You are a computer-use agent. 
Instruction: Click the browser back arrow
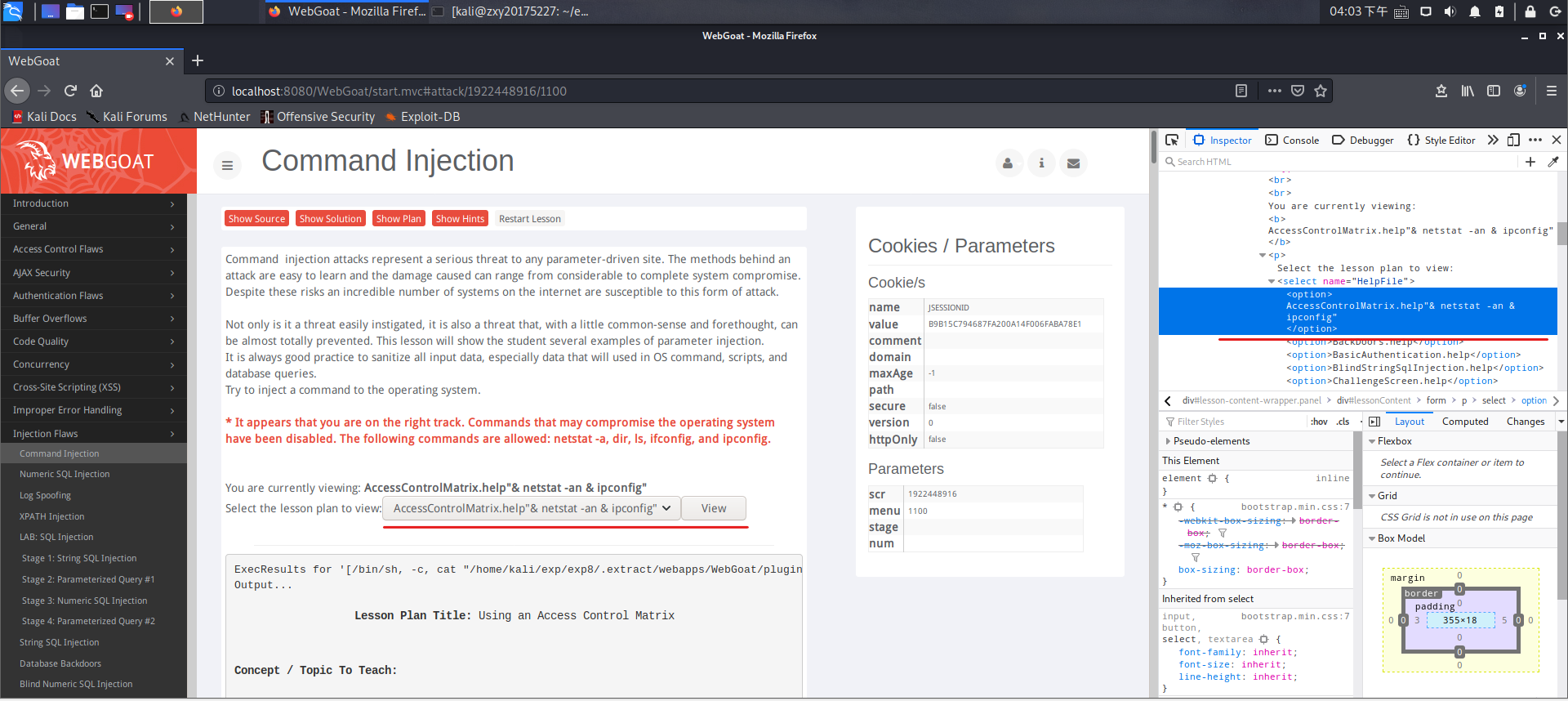coord(17,91)
